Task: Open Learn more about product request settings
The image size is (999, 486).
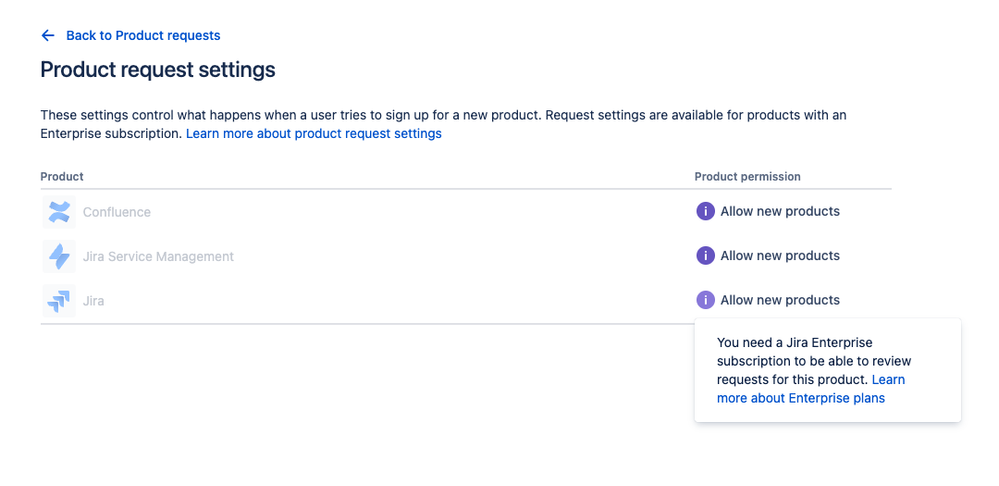Action: [313, 133]
